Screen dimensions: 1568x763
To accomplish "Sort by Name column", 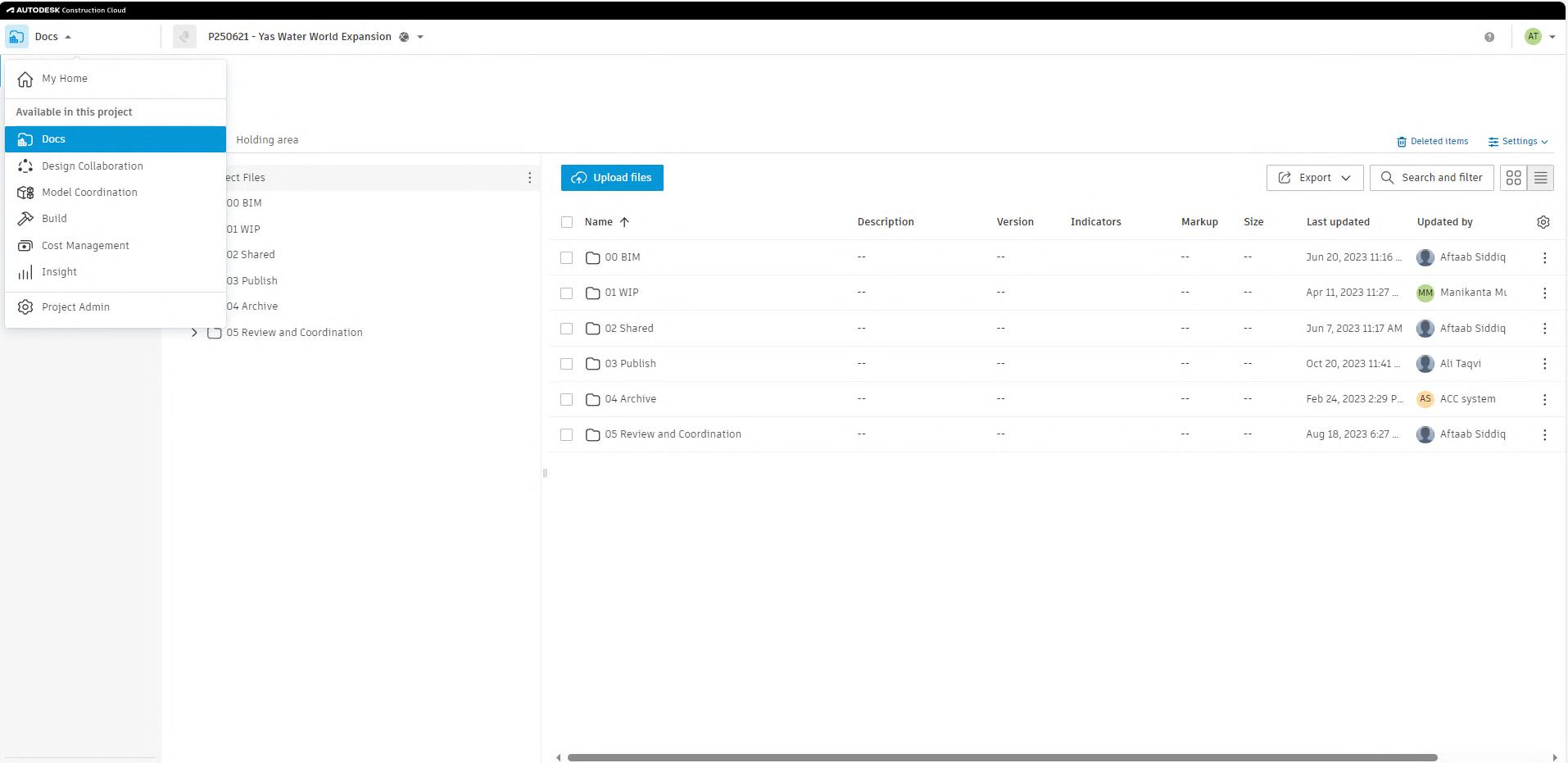I will pyautogui.click(x=607, y=222).
